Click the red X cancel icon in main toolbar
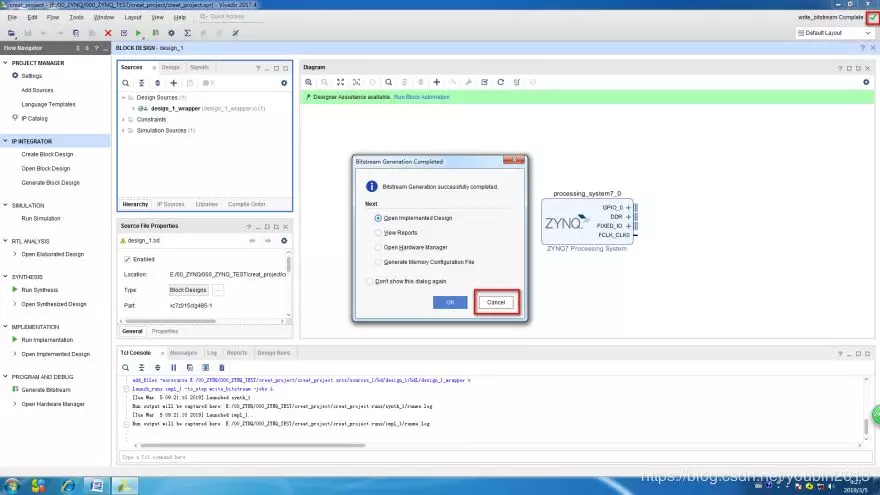 pos(108,33)
